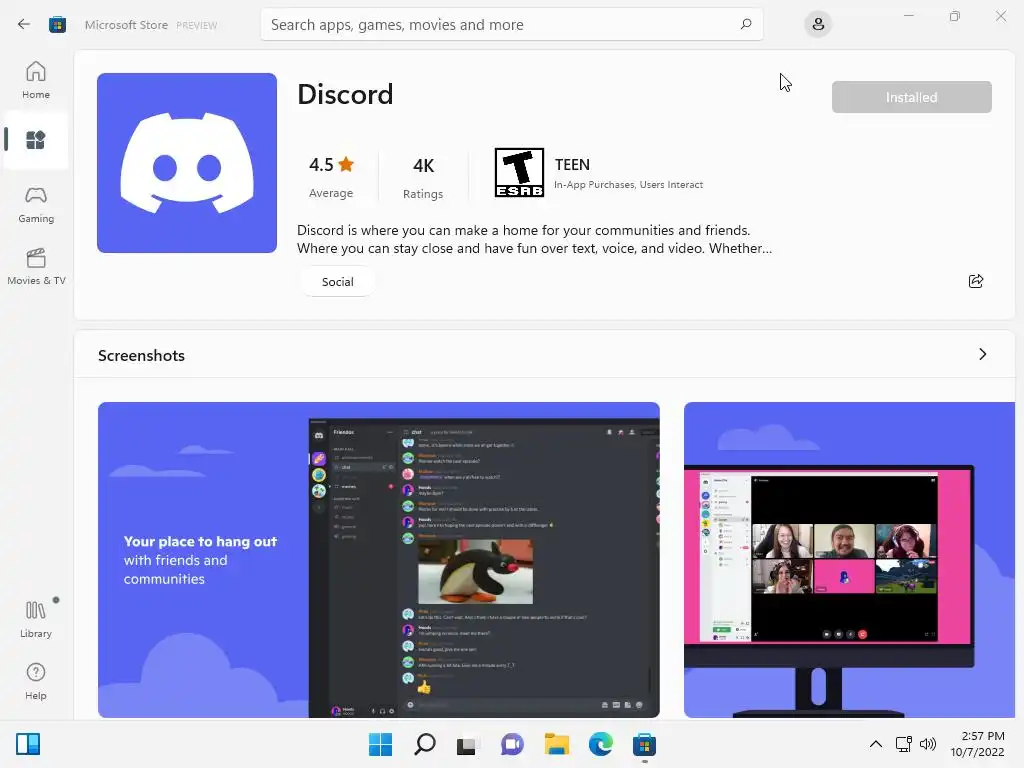This screenshot has width=1024, height=768.
Task: Click the network status tray icon
Action: (x=903, y=744)
